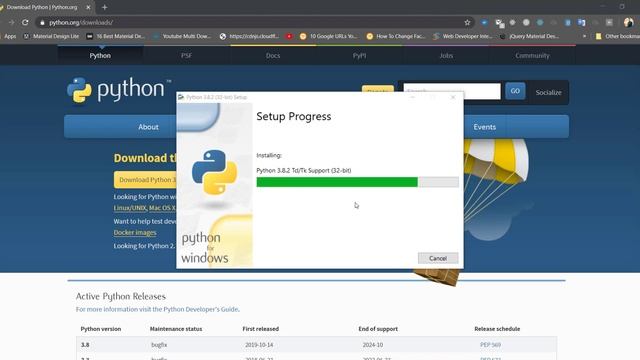Viewport: 640px width, 360px height.
Task: Open the Linux/UNIX download link
Action: point(130,208)
